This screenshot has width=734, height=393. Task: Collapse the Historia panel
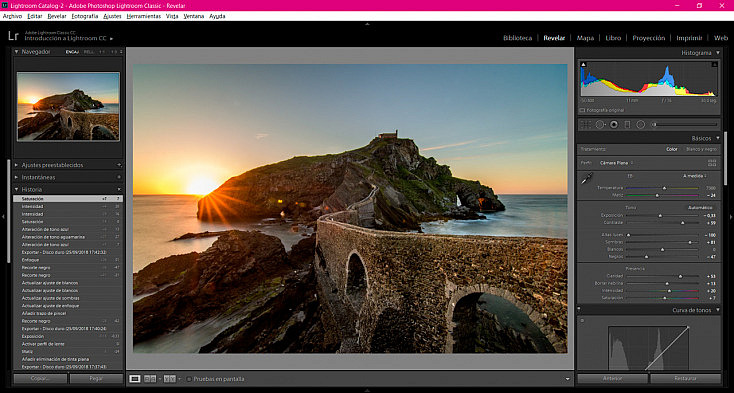pos(16,189)
